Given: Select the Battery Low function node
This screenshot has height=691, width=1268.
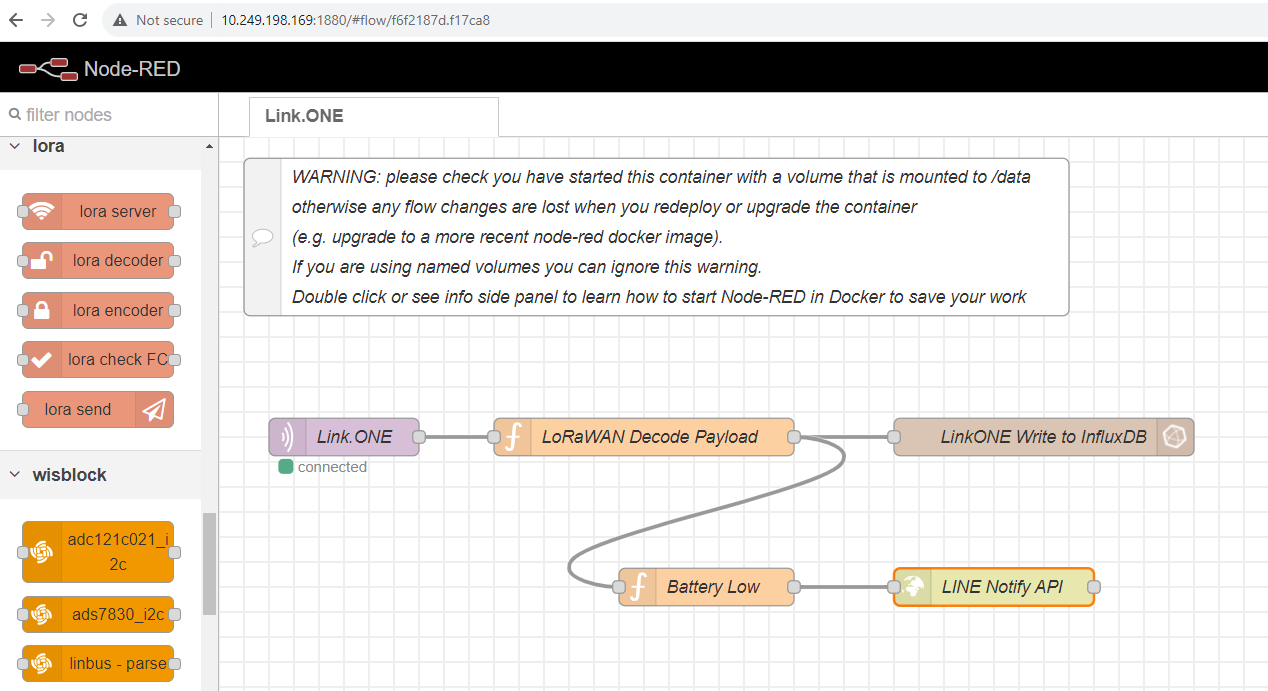Looking at the screenshot, I should tap(707, 587).
